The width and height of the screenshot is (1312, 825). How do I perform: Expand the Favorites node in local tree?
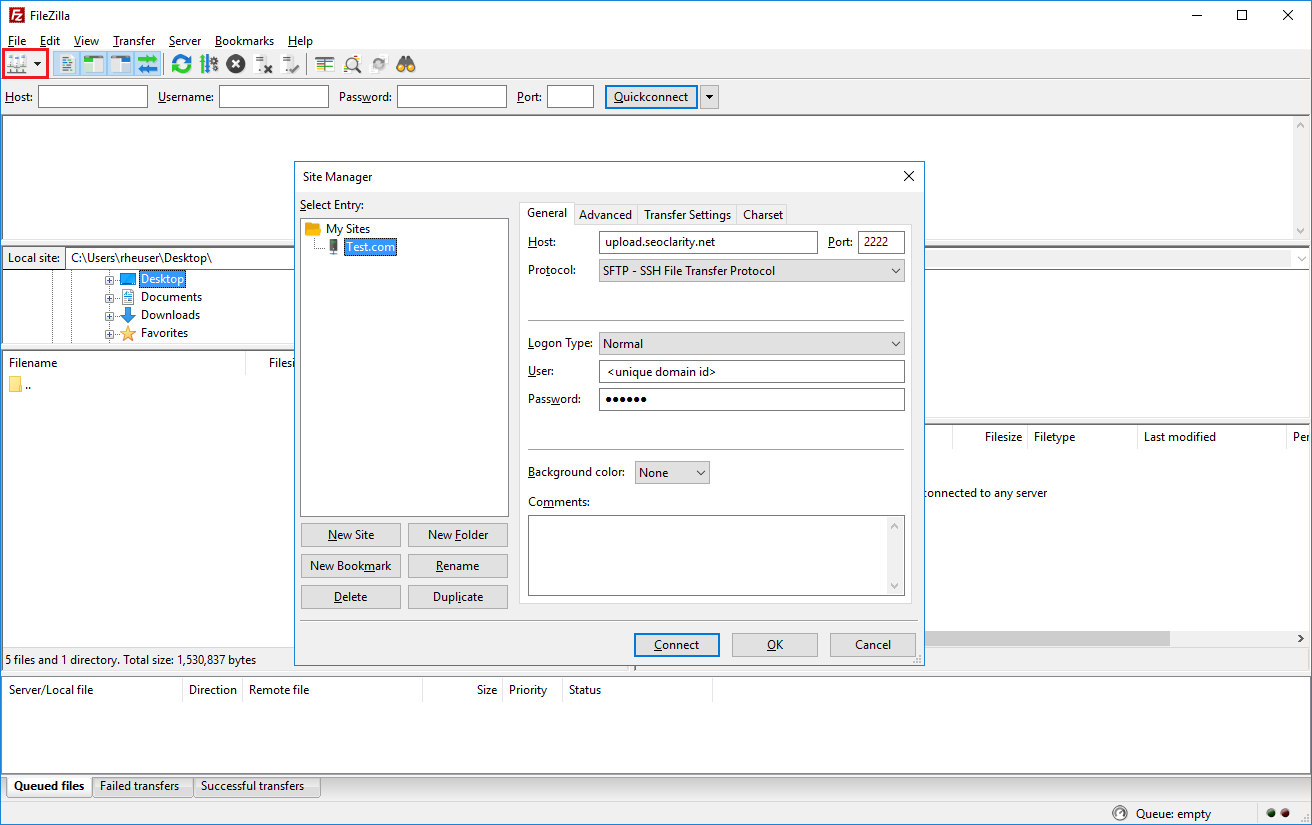click(110, 334)
